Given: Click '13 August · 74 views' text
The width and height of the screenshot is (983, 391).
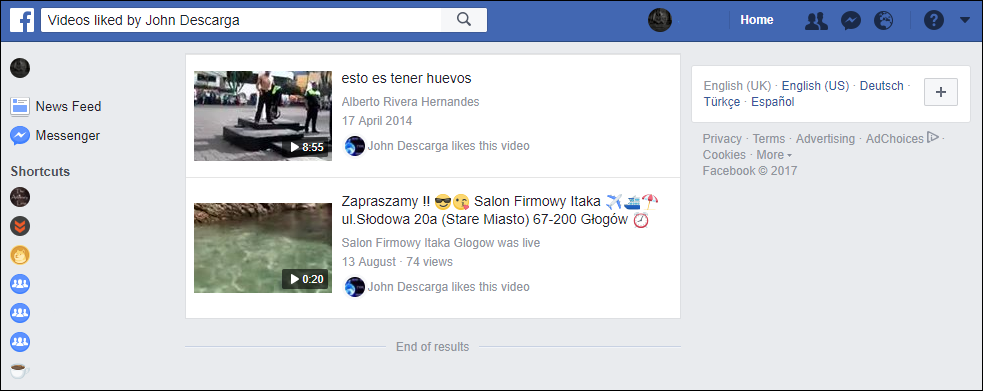Looking at the screenshot, I should [x=397, y=262].
